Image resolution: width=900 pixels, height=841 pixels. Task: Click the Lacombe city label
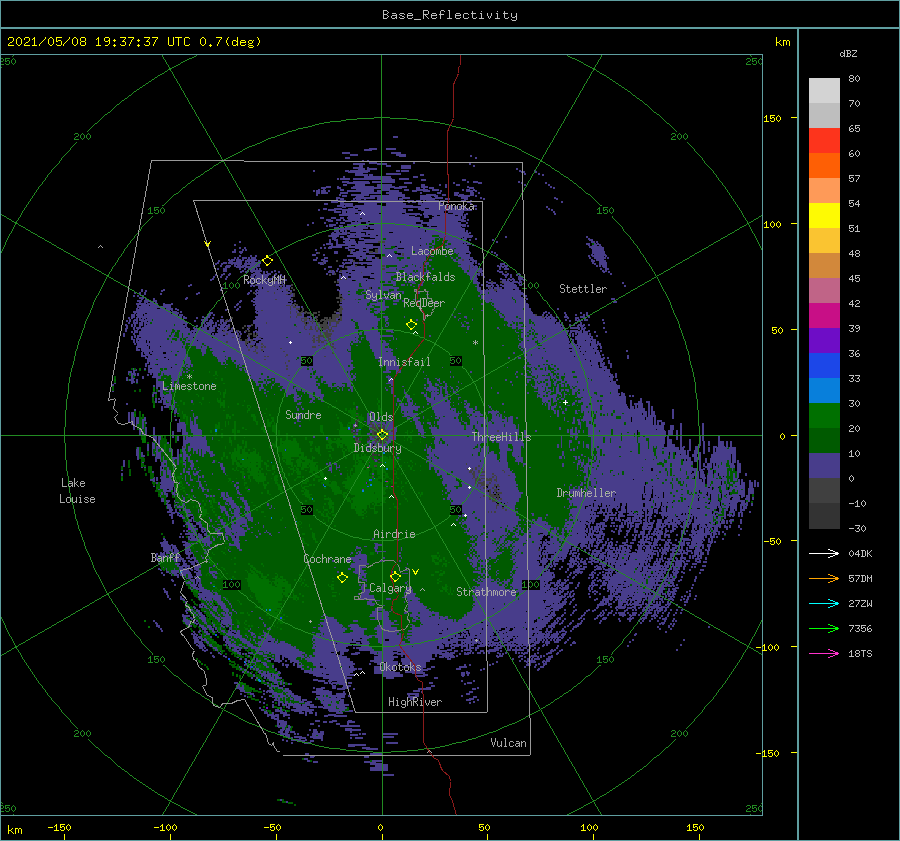coord(432,251)
